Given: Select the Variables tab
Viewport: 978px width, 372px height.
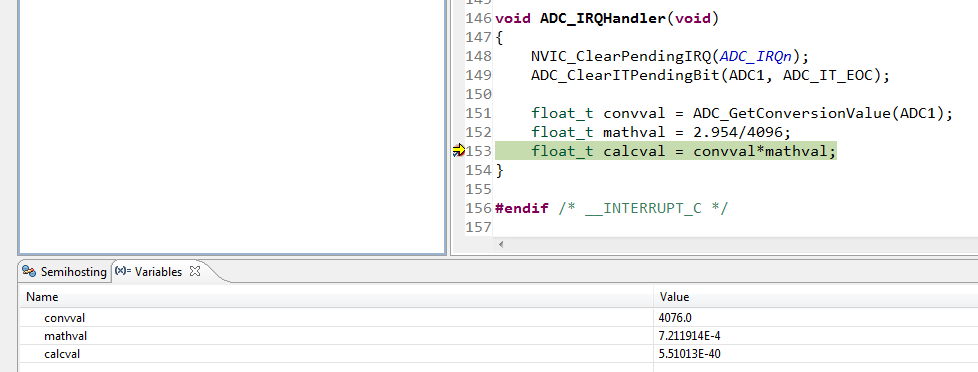Looking at the screenshot, I should click(158, 272).
